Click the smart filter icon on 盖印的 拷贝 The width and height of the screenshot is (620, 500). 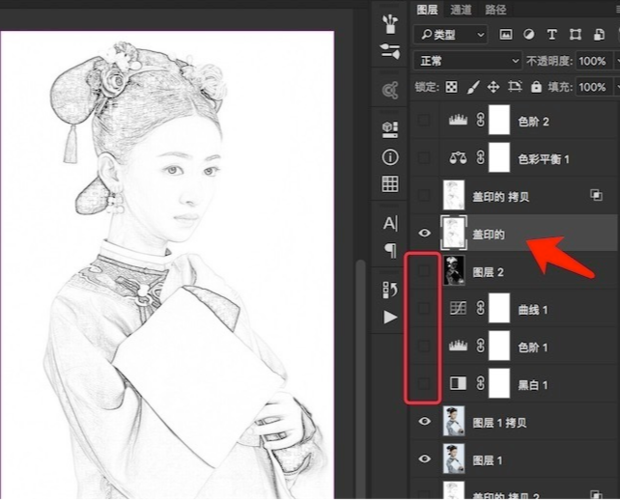596,195
